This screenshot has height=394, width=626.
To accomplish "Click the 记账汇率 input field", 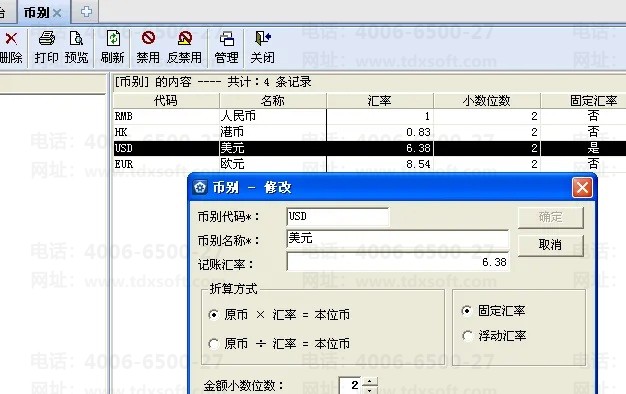I will [398, 262].
